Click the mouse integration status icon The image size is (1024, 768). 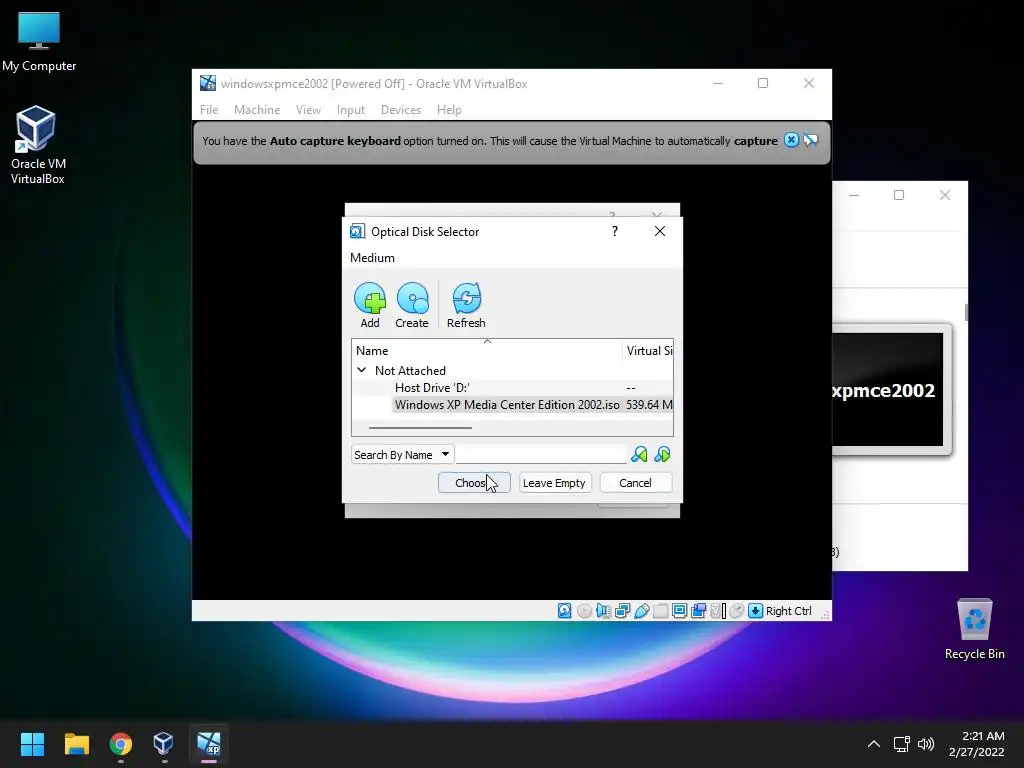tap(737, 611)
